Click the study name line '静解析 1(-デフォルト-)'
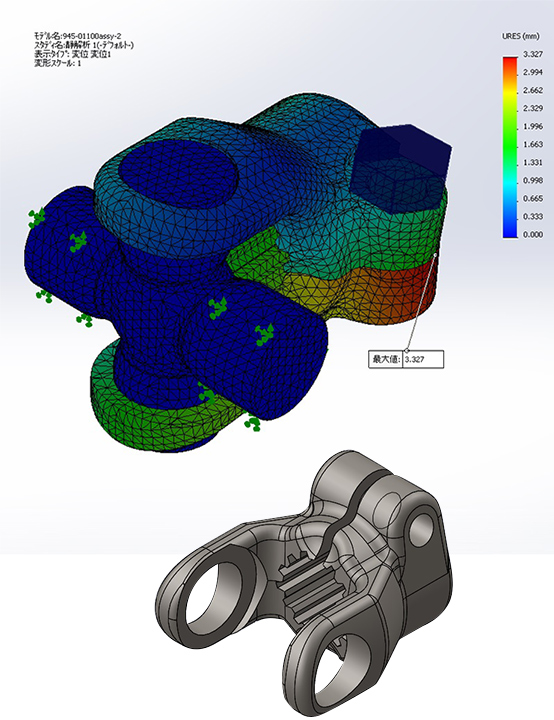This screenshot has height=720, width=554. click(84, 45)
